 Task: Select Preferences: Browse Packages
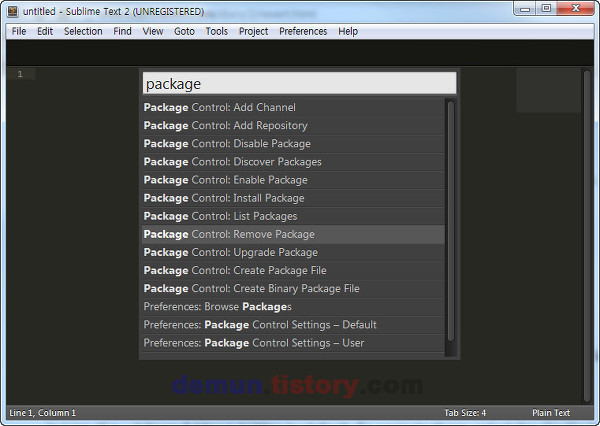click(293, 307)
